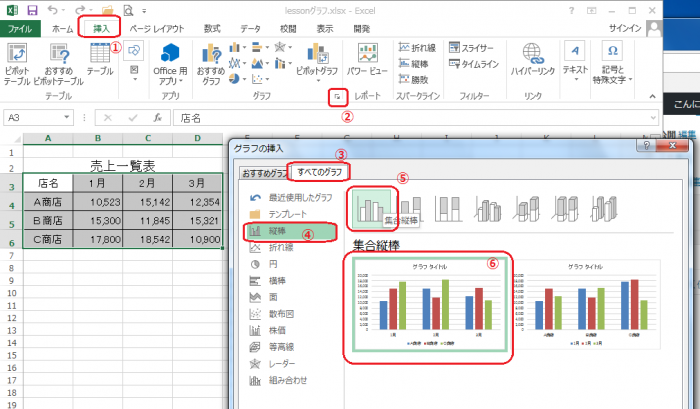The image size is (700, 409).
Task: Insert a PivotTable (ピボットテーブル)
Action: click(x=17, y=64)
